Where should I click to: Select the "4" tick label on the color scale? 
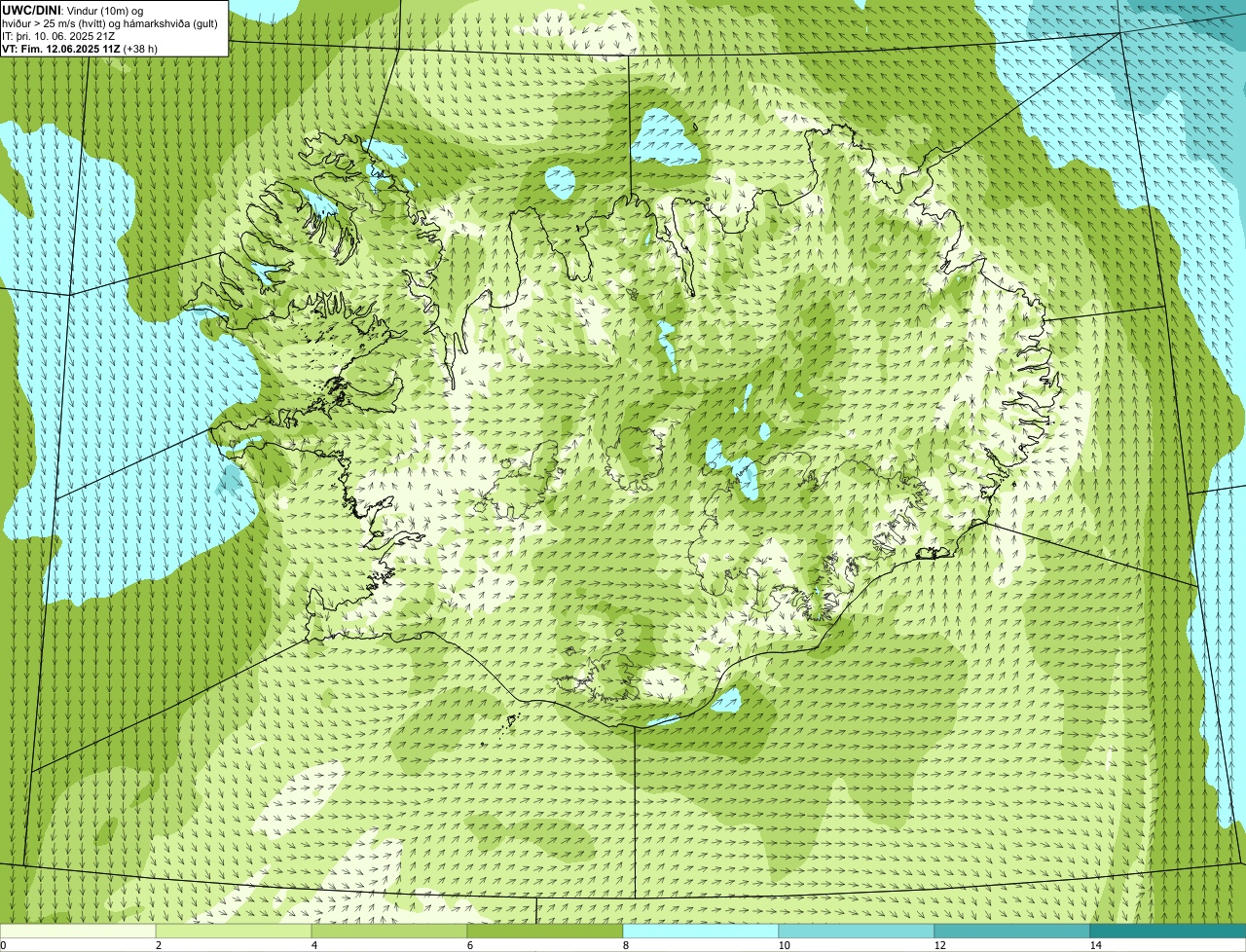click(x=314, y=945)
